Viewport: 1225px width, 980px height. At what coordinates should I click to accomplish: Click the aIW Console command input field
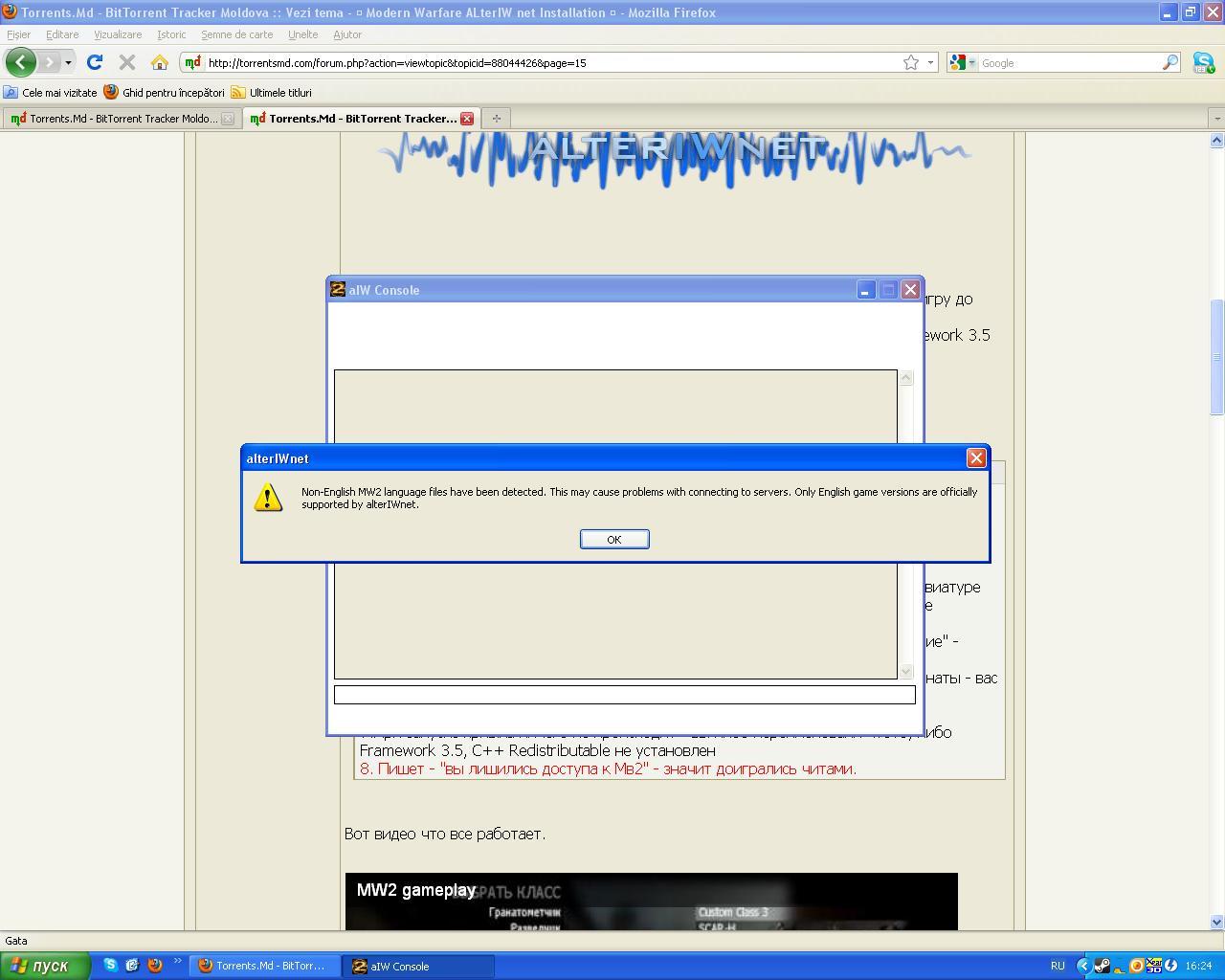(x=624, y=695)
